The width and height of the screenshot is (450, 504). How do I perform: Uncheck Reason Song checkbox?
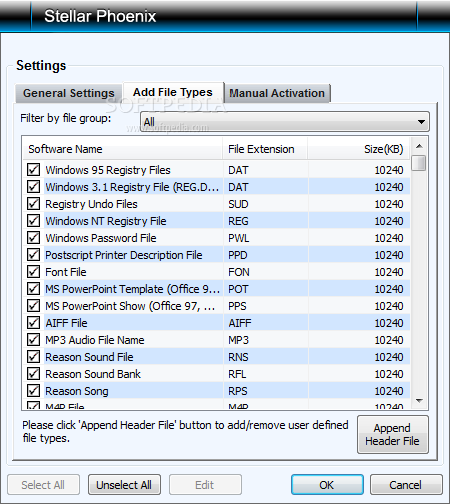pyautogui.click(x=33, y=391)
